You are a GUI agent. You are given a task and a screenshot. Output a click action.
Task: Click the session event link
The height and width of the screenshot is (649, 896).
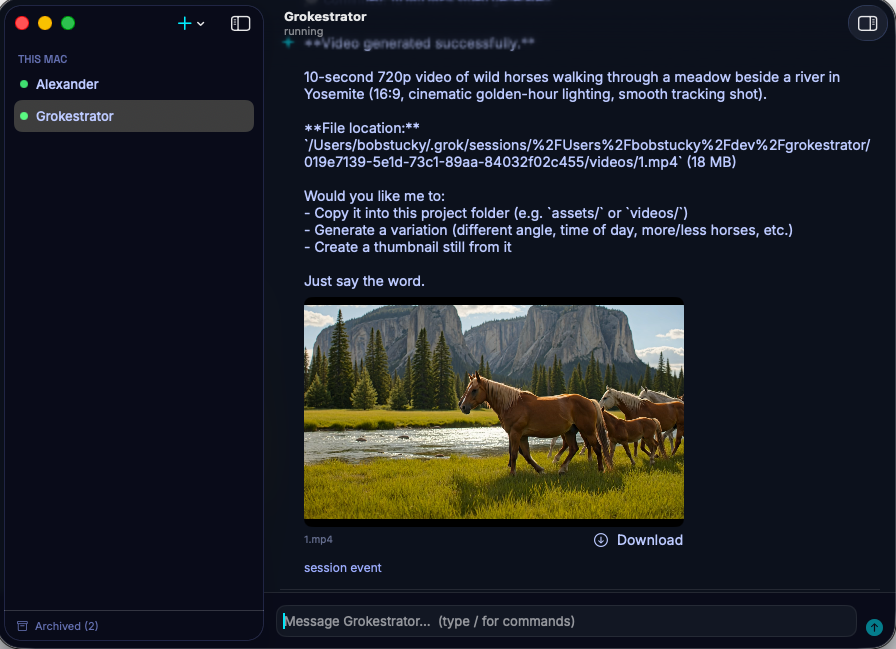click(342, 568)
